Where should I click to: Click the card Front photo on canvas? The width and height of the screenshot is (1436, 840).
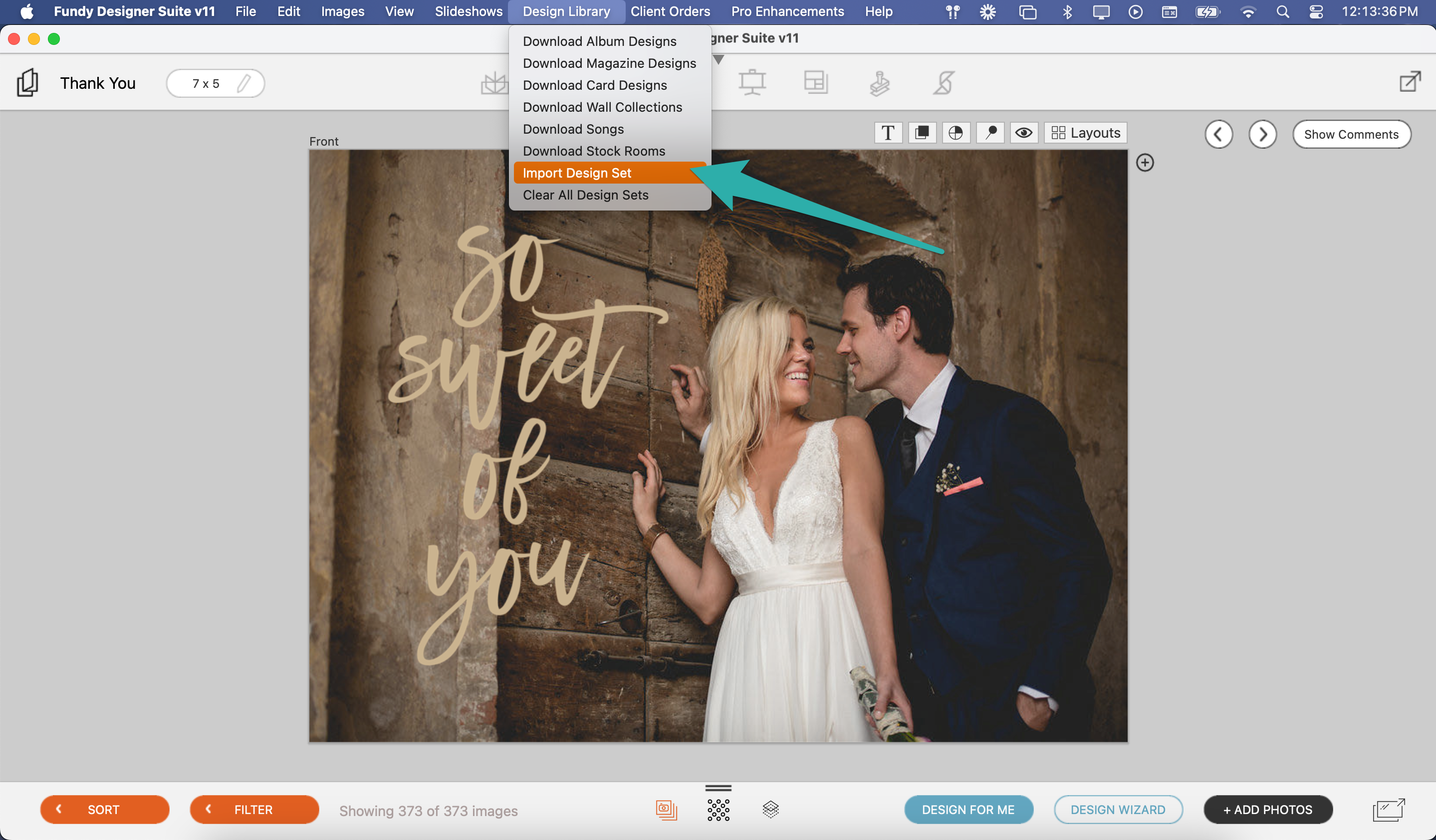tap(718, 446)
